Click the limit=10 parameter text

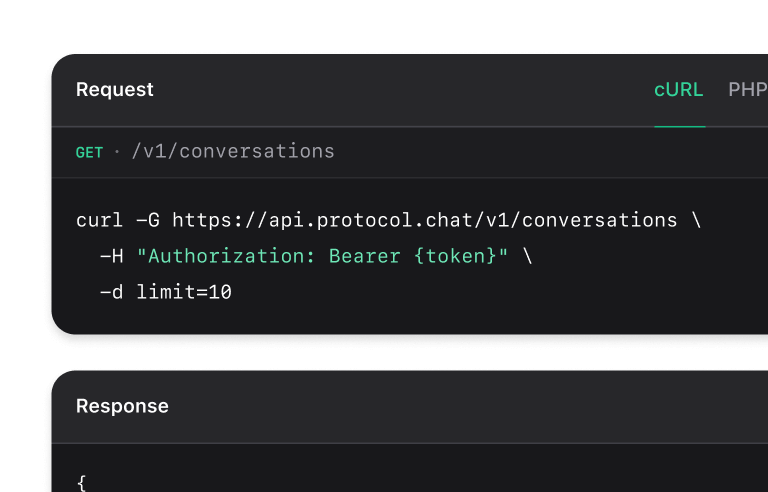click(184, 293)
